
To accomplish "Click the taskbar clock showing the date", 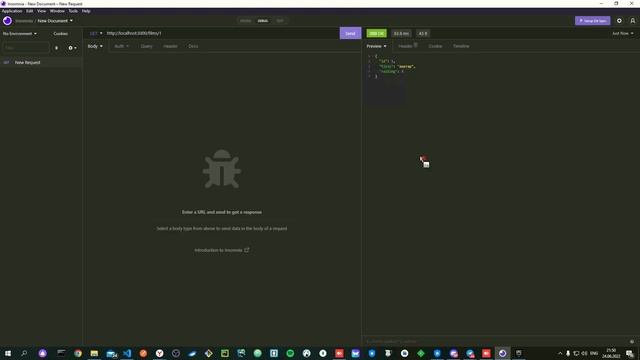I will click(611, 353).
